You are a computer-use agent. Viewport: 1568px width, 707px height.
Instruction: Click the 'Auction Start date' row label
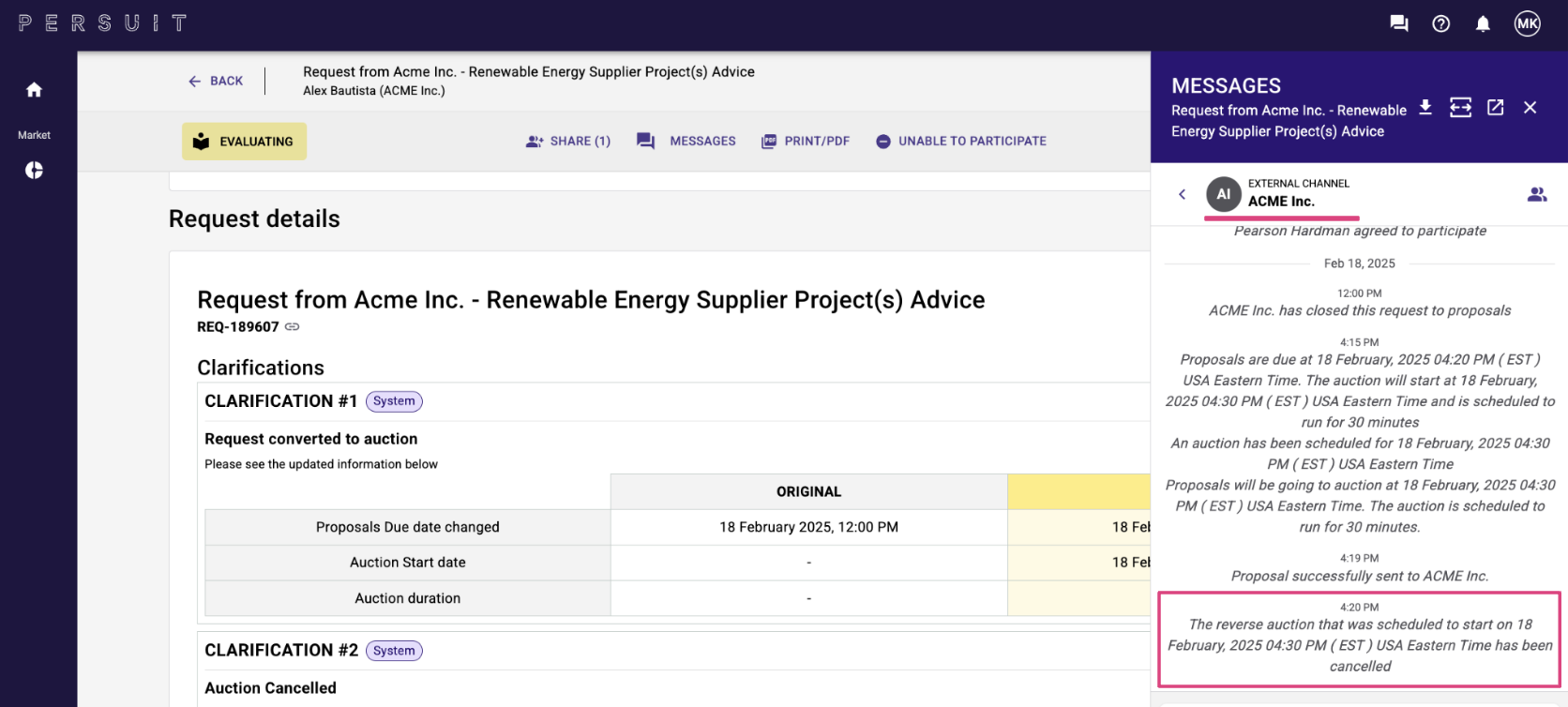coord(408,563)
